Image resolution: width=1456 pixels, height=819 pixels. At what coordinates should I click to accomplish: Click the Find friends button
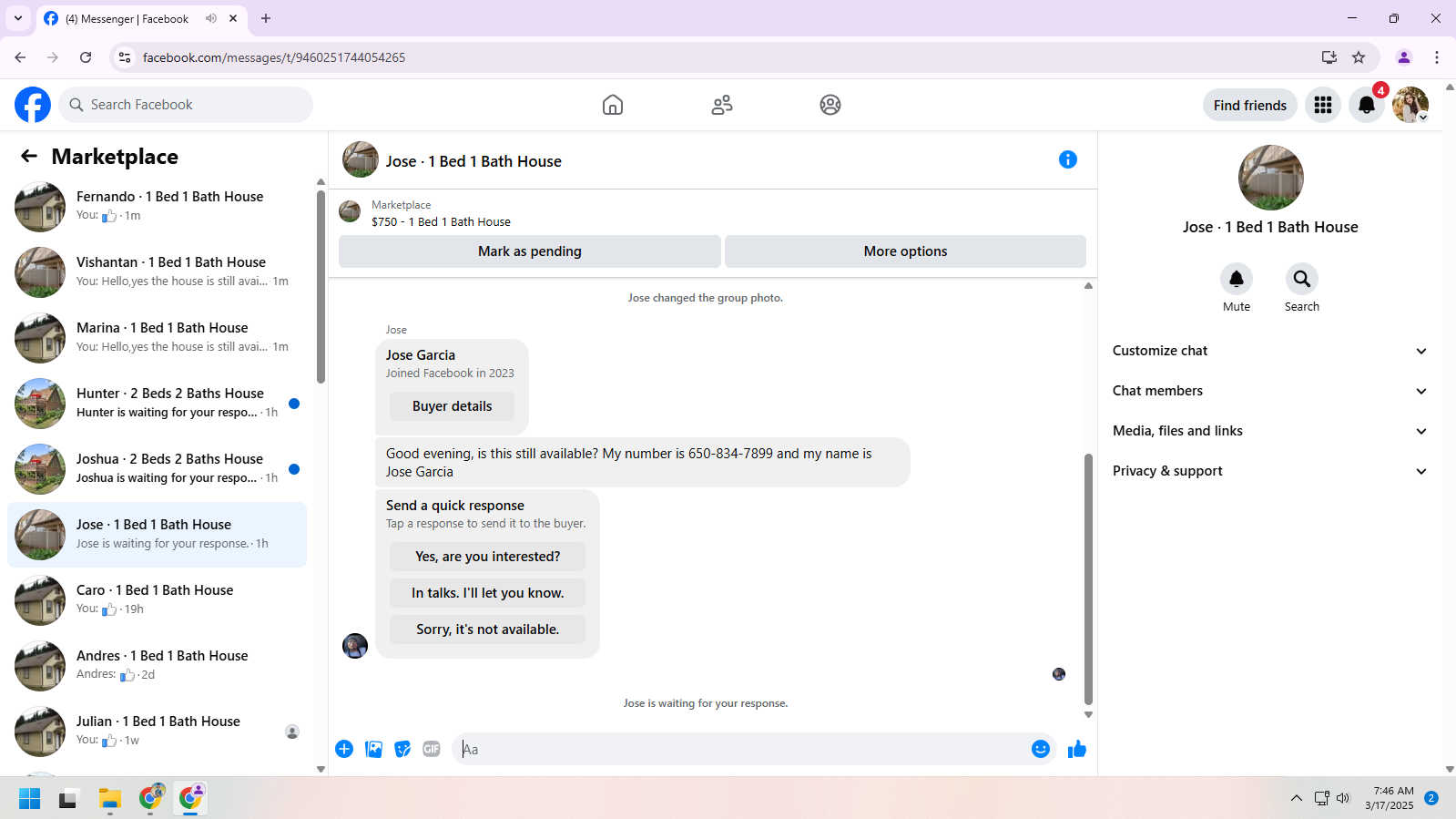[x=1250, y=105]
